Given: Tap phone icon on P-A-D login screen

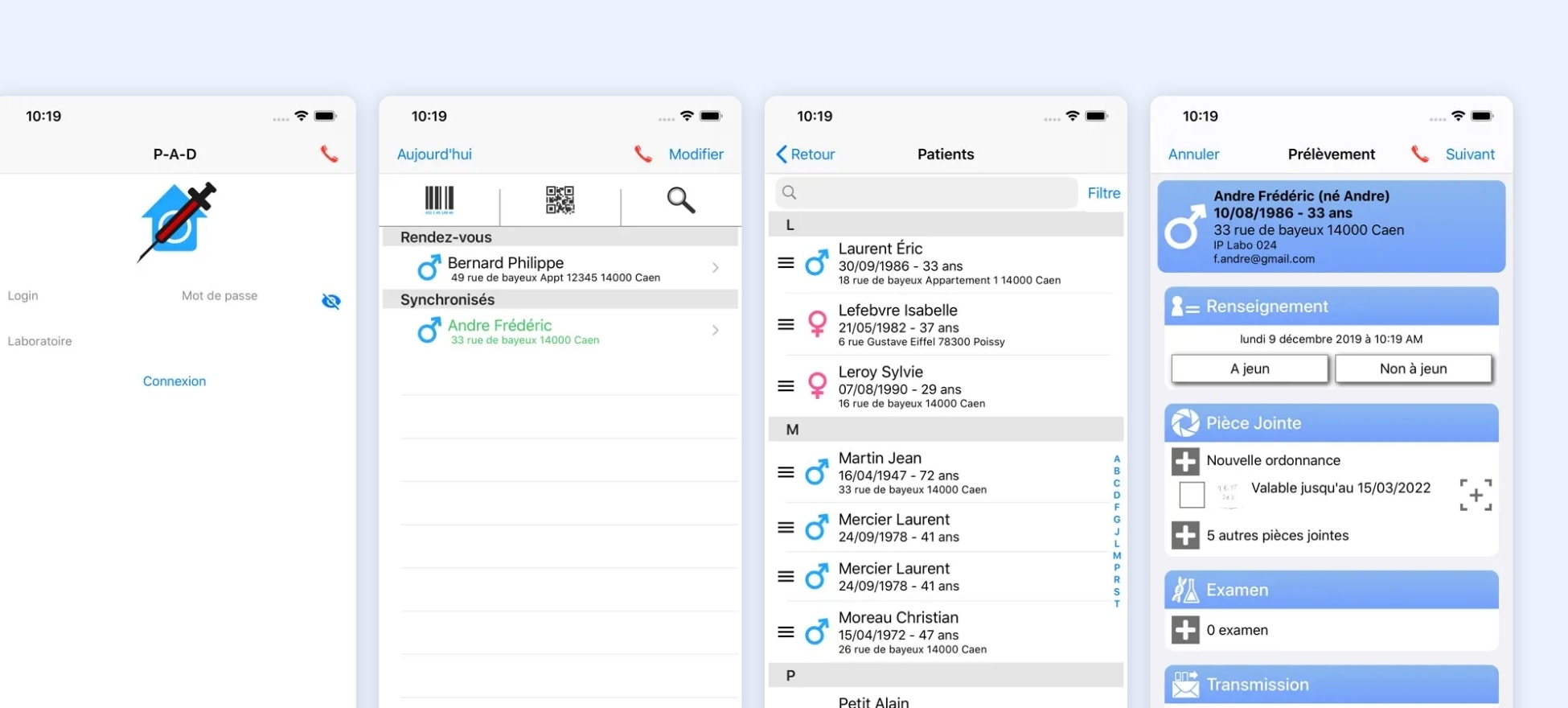Looking at the screenshot, I should click(329, 154).
